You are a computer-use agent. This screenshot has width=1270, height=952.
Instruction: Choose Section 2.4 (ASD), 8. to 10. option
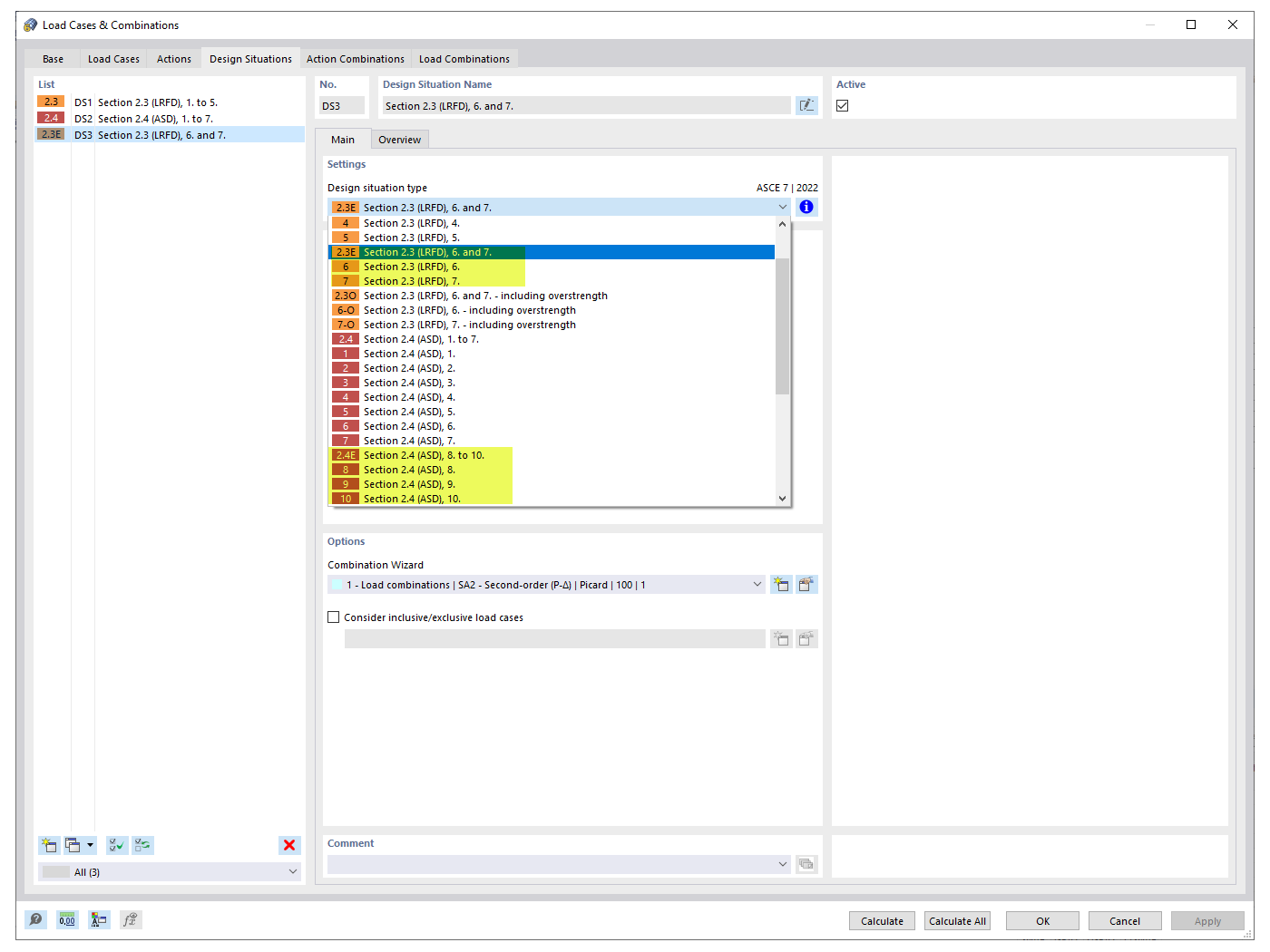pos(552,455)
